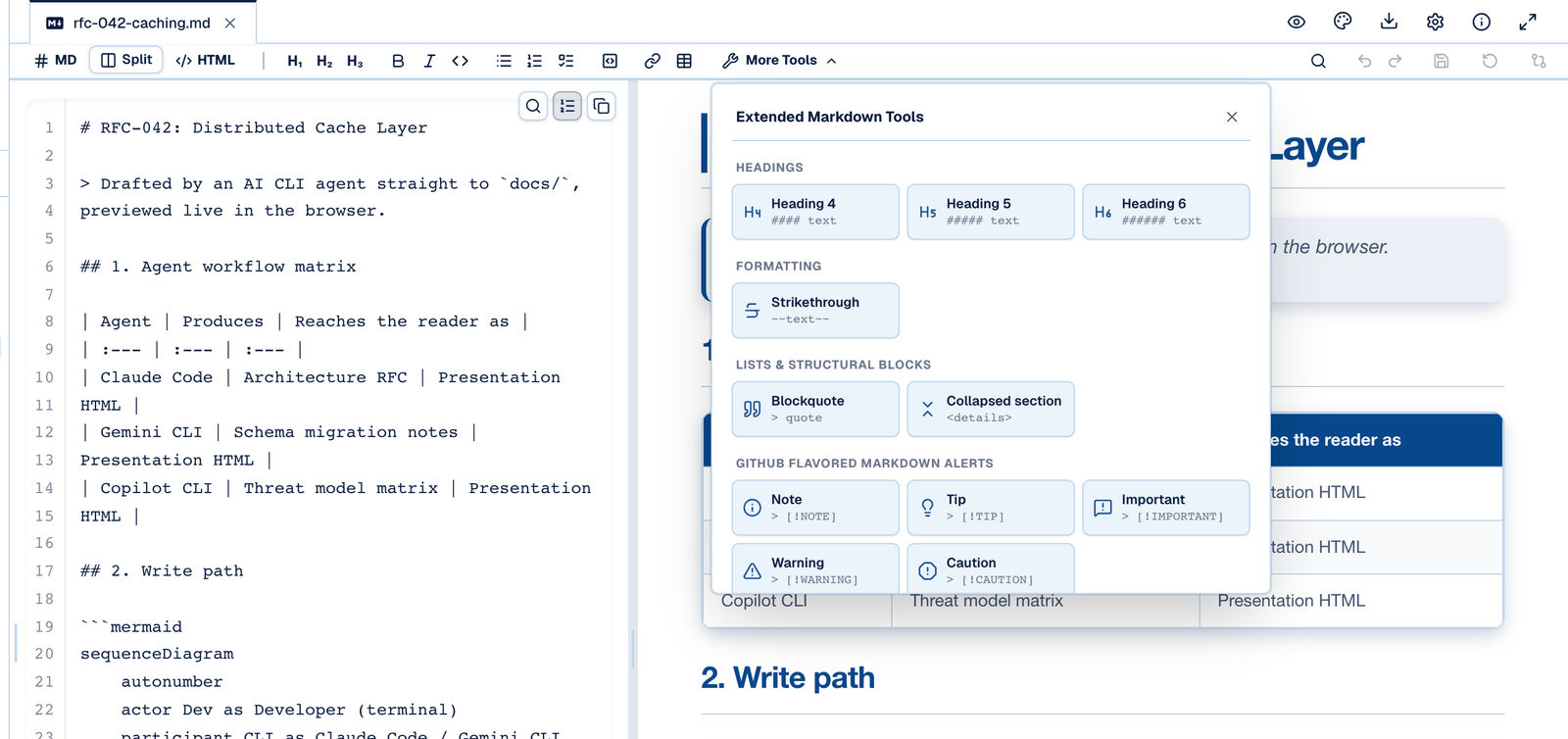Insert Heading 3 from toolbar
This screenshot has width=1568, height=739.
coord(355,61)
